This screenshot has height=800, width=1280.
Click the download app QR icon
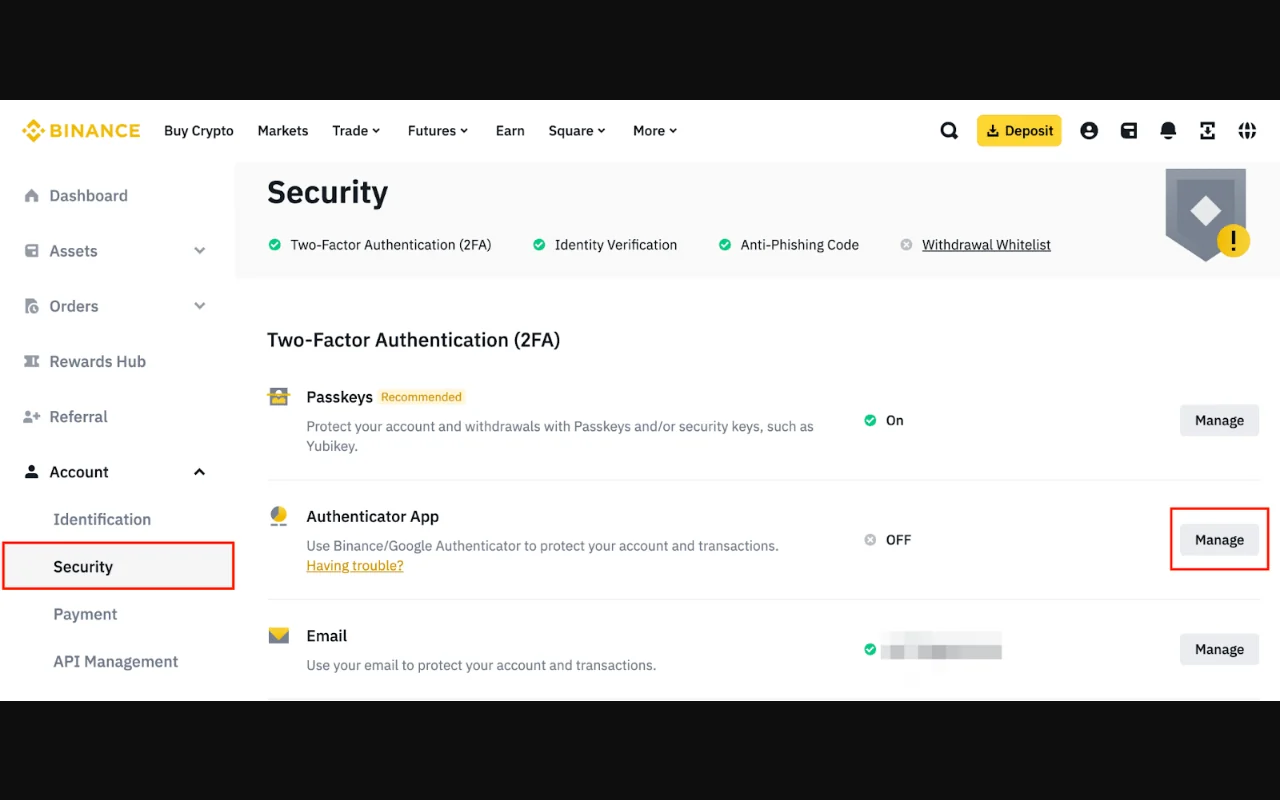coord(1207,131)
